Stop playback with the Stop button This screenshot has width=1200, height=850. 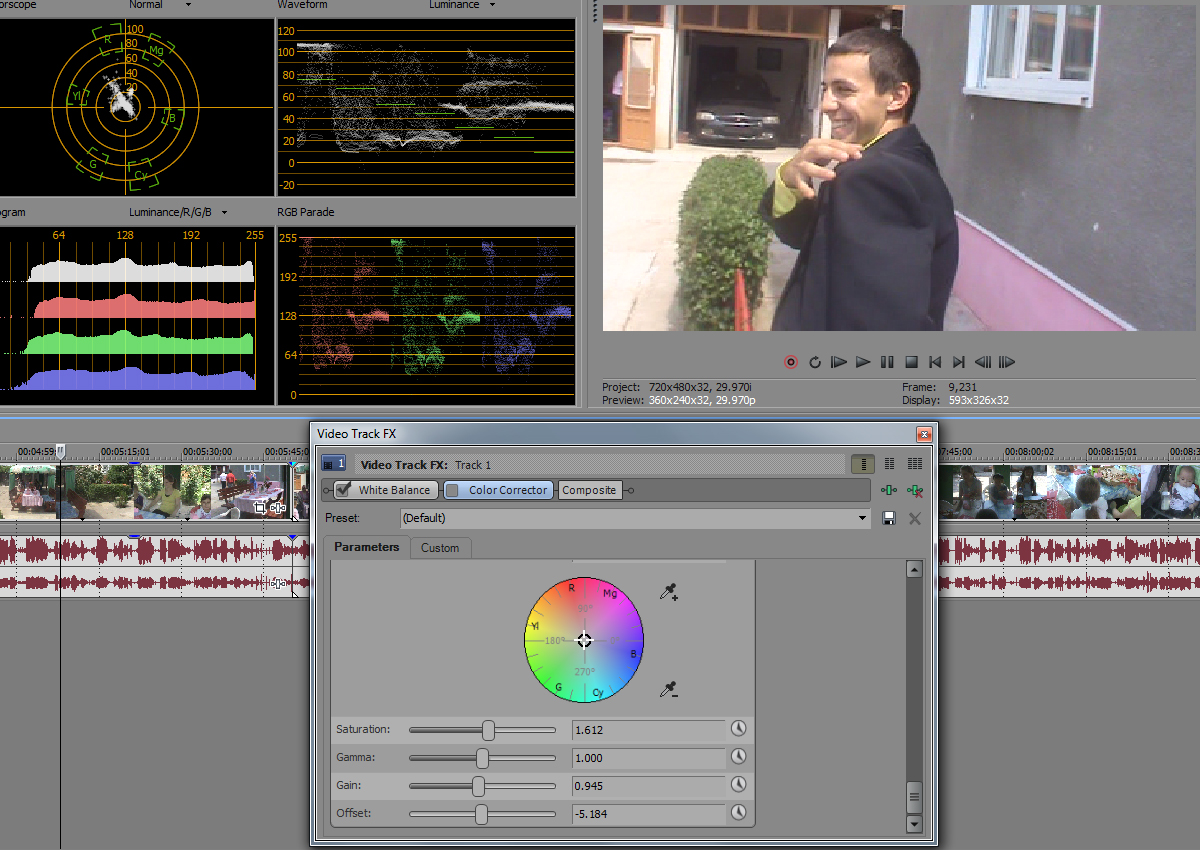point(911,362)
